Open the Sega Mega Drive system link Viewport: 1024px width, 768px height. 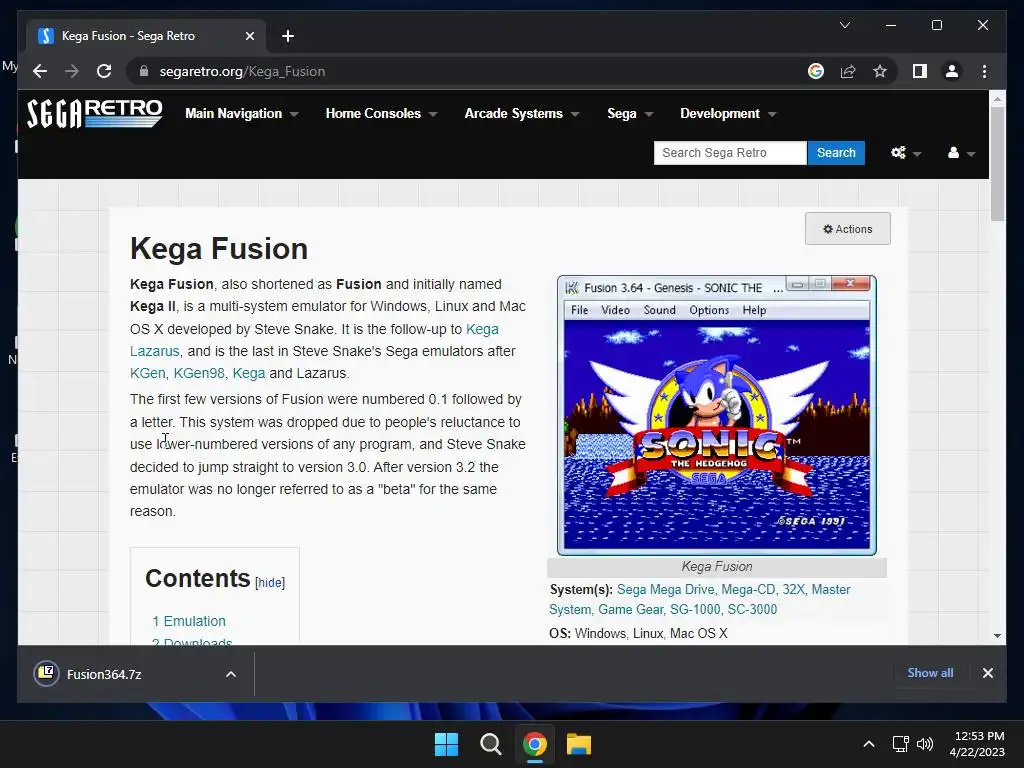[665, 590]
